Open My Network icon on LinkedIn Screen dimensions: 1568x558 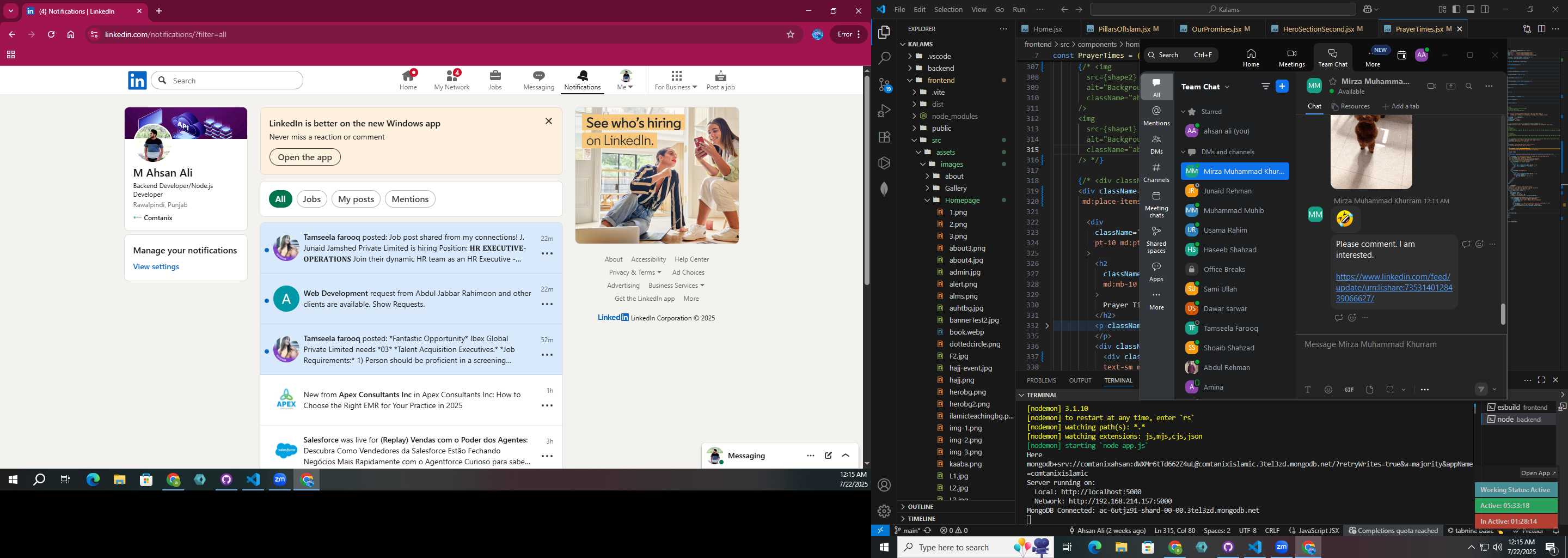[x=452, y=80]
